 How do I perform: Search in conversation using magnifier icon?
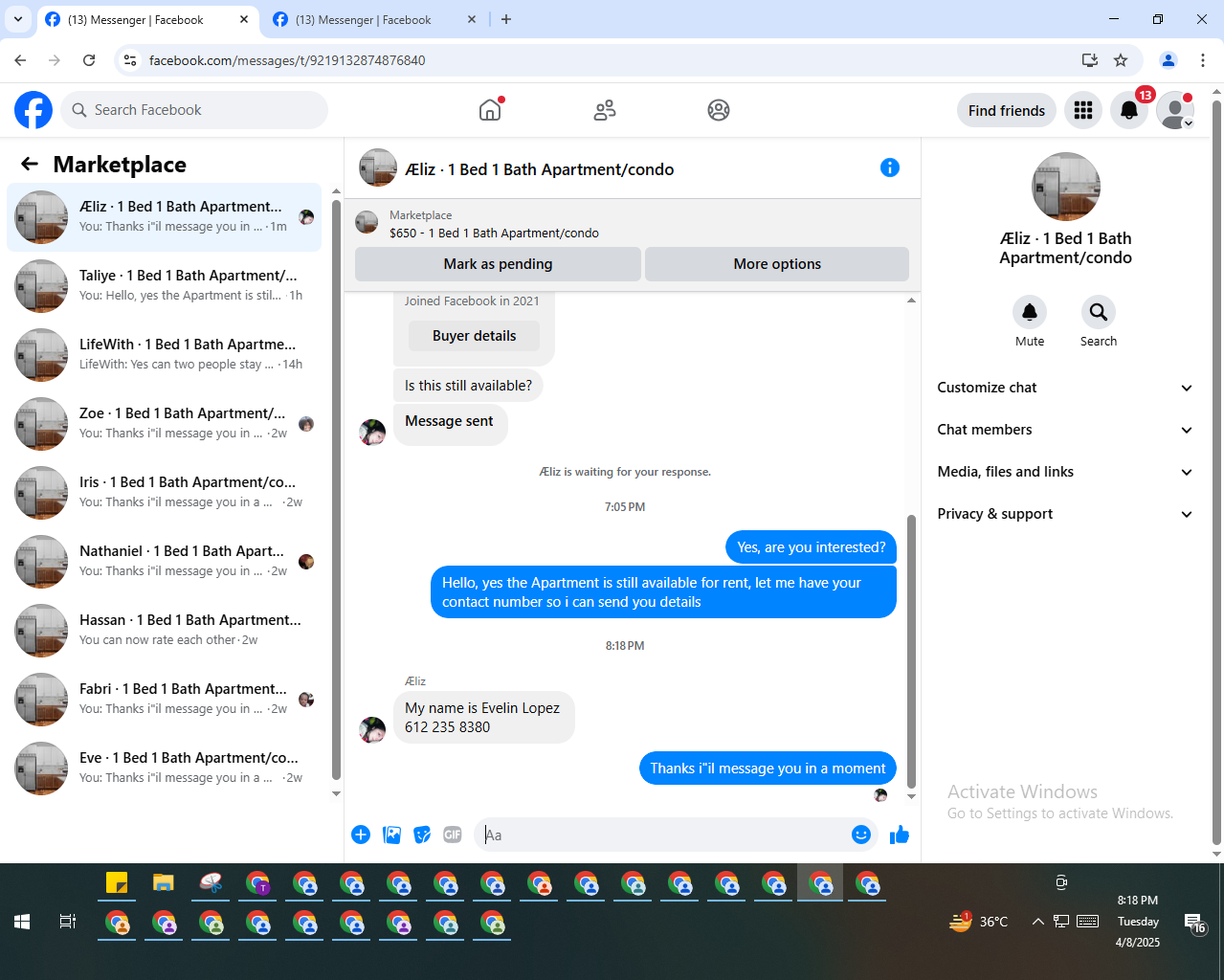(1099, 312)
